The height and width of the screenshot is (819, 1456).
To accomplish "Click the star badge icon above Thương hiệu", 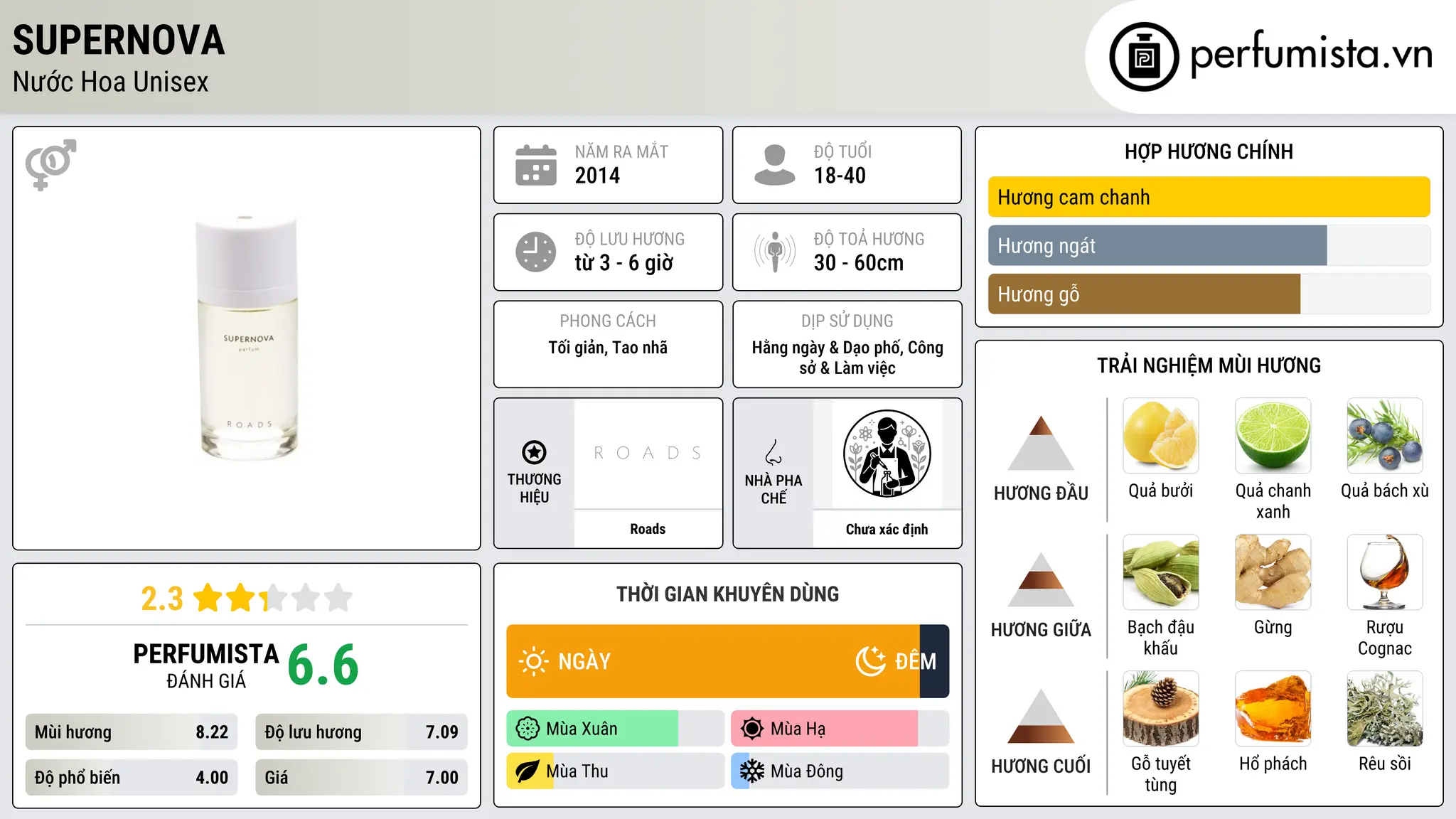I will 534,452.
